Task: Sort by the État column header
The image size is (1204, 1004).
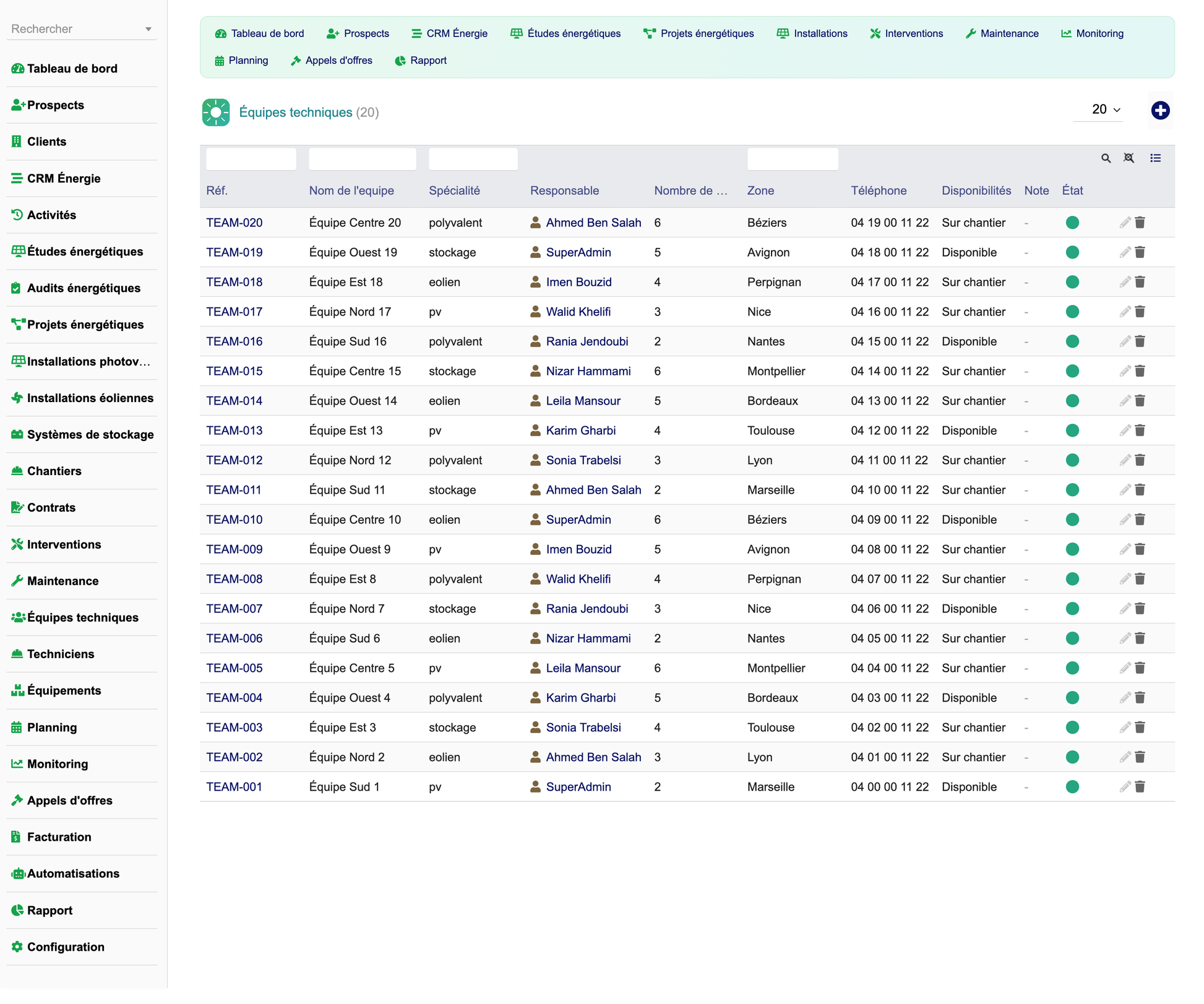Action: [x=1072, y=191]
